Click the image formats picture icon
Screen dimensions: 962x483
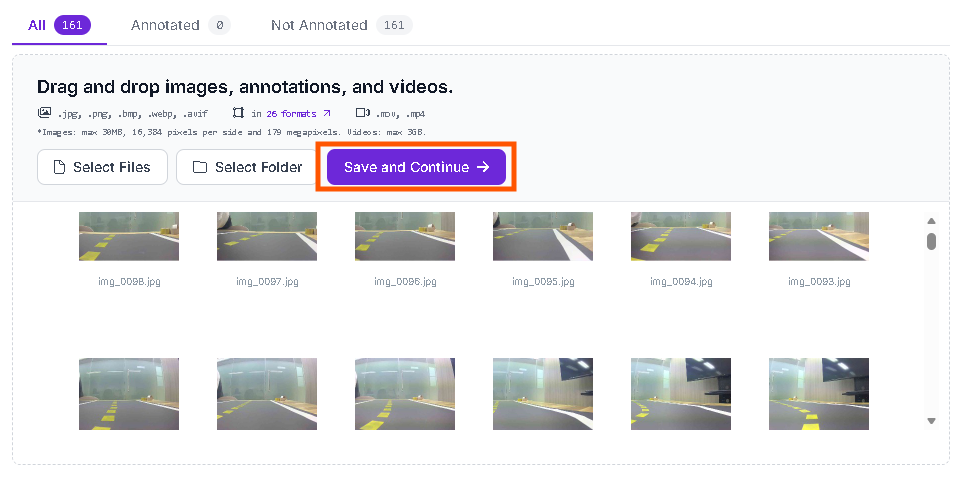44,113
